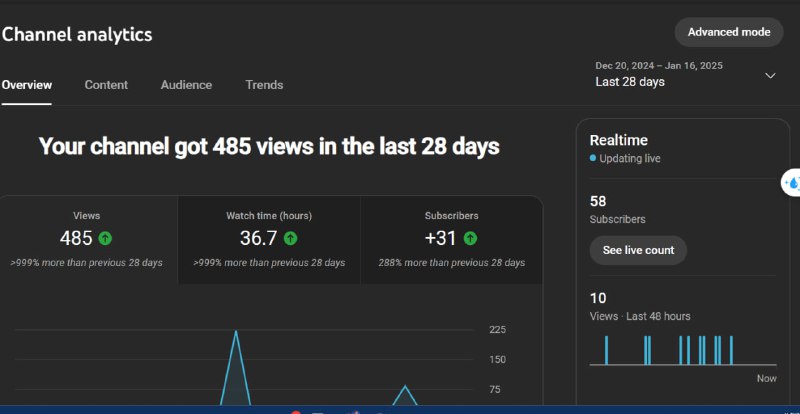Image resolution: width=800 pixels, height=414 pixels.
Task: Click See live count button
Action: pyautogui.click(x=638, y=250)
